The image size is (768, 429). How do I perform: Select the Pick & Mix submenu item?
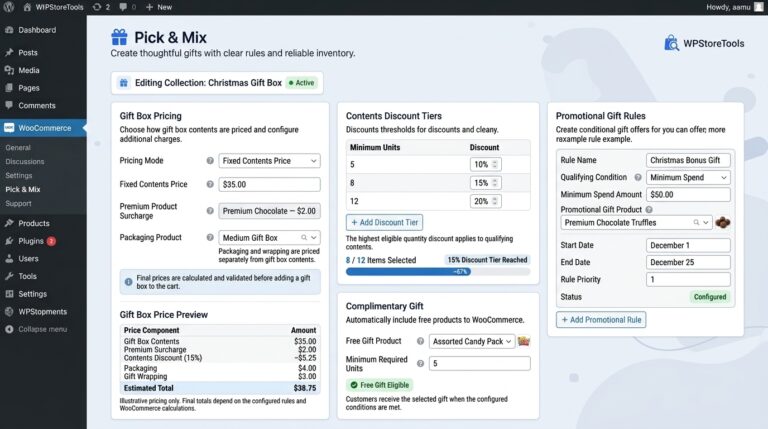point(23,189)
